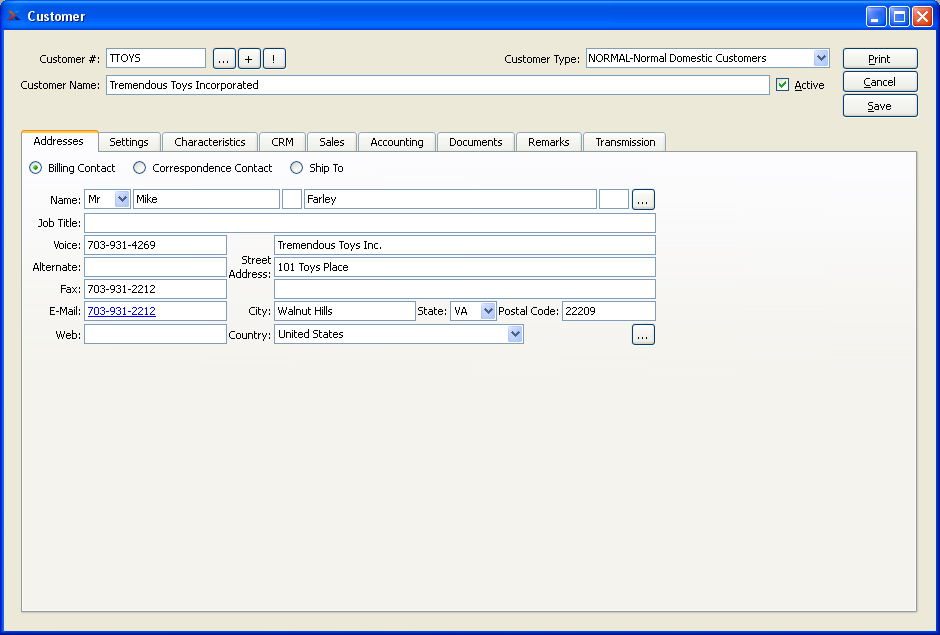Viewport: 940px width, 635px height.
Task: Click the City field containing Walnut Hills
Action: tap(345, 311)
